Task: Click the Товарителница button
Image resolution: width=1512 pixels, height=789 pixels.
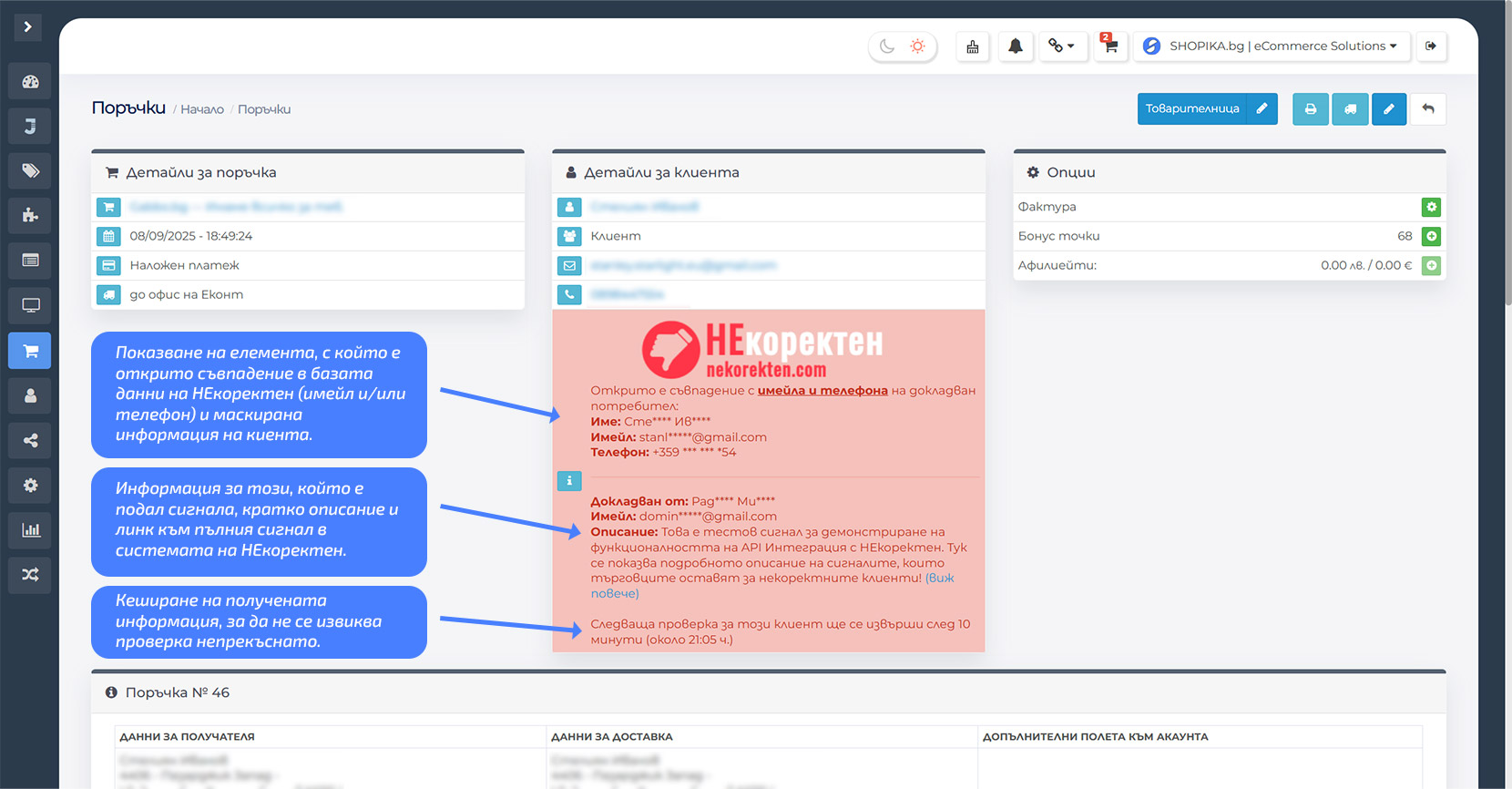Action: tap(1192, 109)
